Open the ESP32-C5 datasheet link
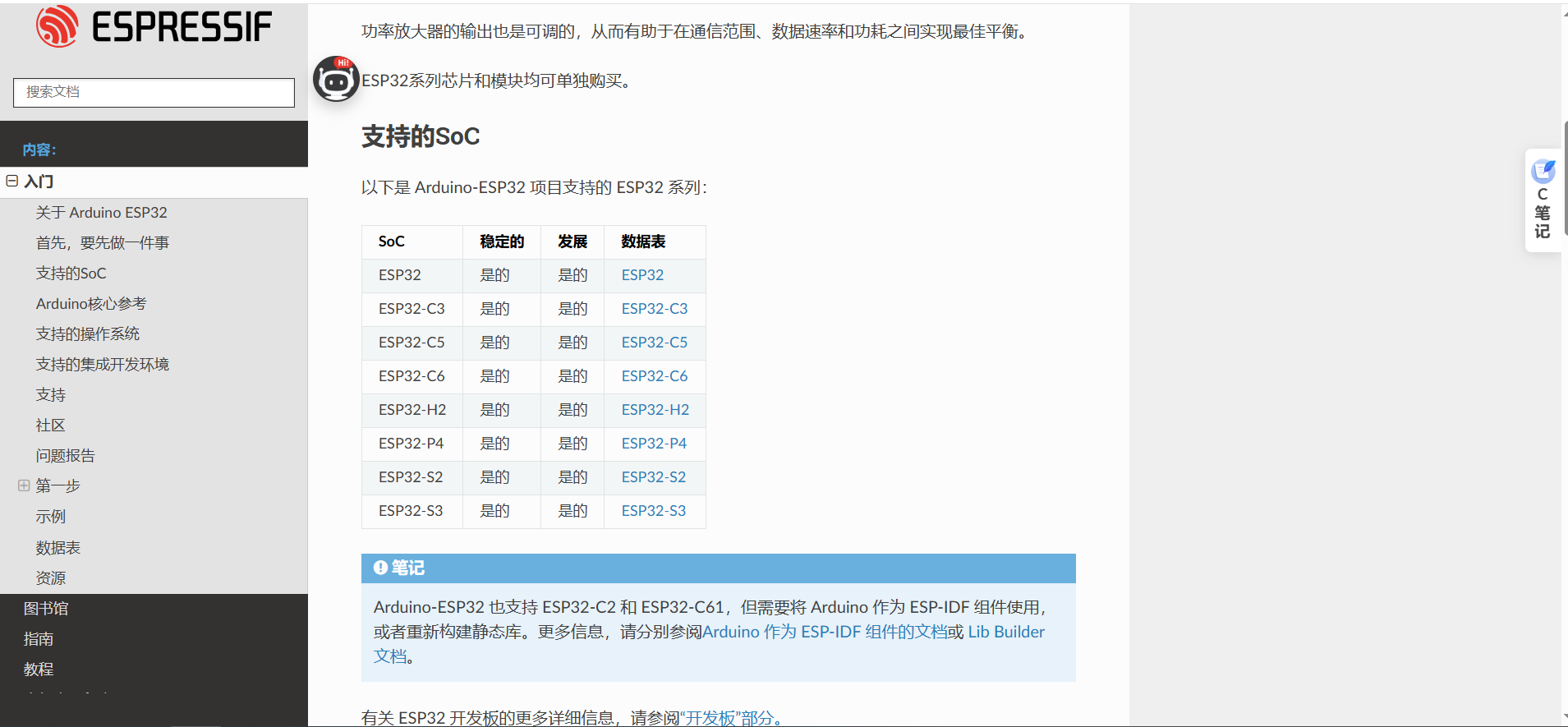Screen dimensions: 1568x727 [x=655, y=343]
